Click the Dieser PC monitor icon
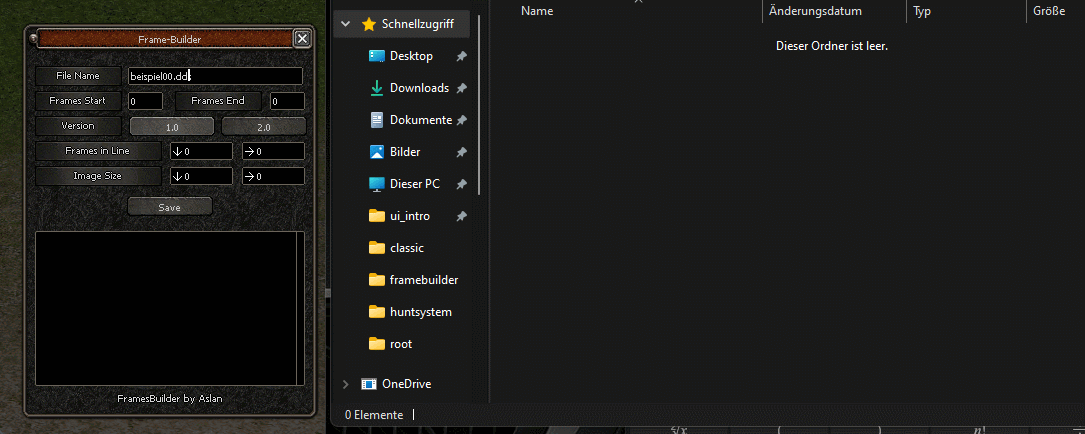This screenshot has height=434, width=1085. click(x=377, y=184)
